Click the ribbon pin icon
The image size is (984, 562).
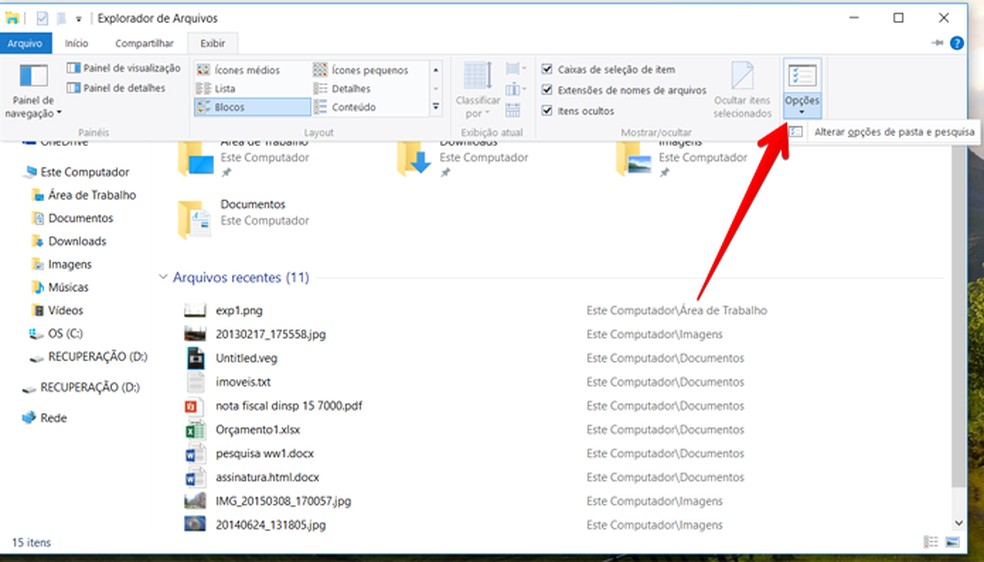coord(938,43)
